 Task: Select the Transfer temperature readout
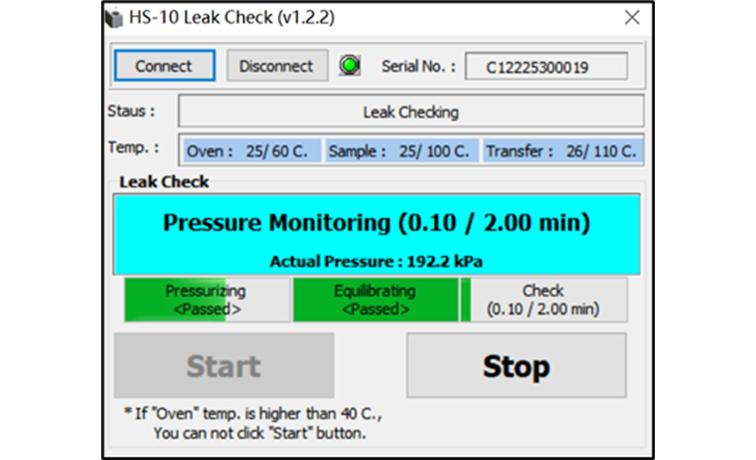(563, 151)
